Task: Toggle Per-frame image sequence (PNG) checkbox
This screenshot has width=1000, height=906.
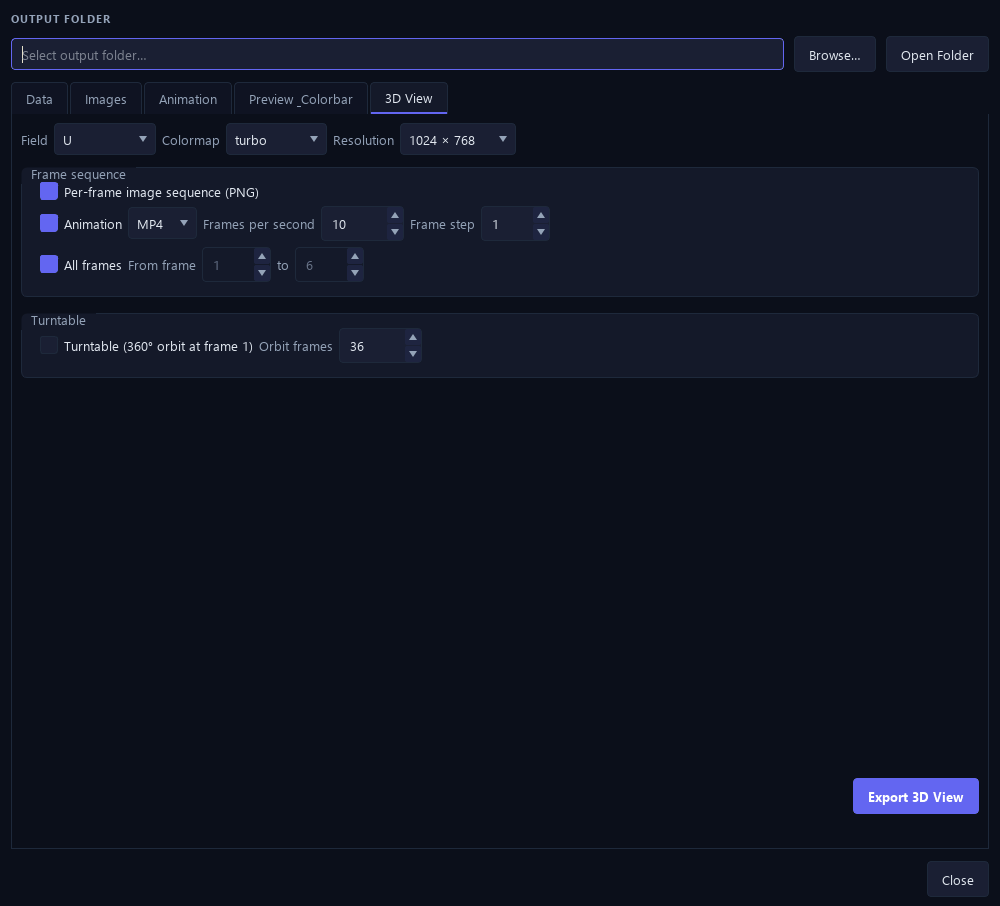Action: (x=48, y=191)
